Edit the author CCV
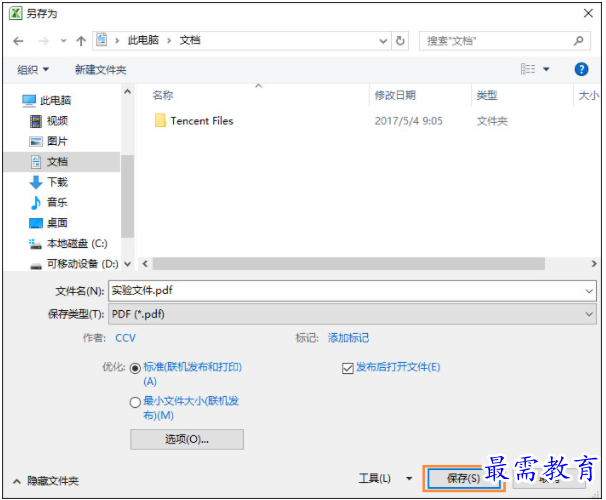 (126, 338)
